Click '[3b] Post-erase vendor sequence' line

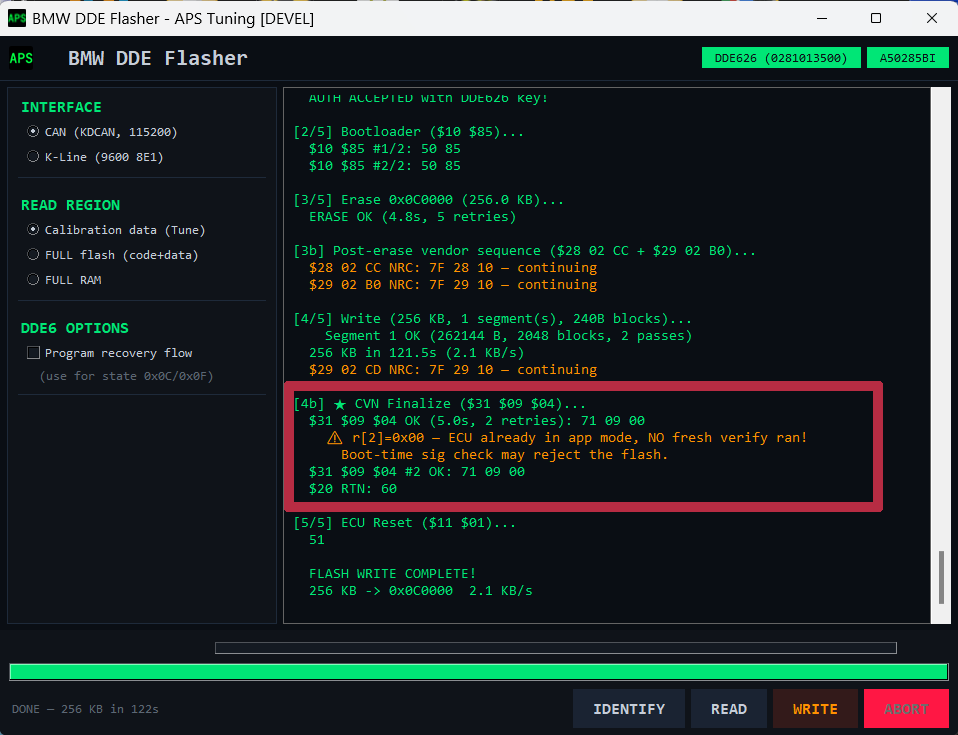524,251
